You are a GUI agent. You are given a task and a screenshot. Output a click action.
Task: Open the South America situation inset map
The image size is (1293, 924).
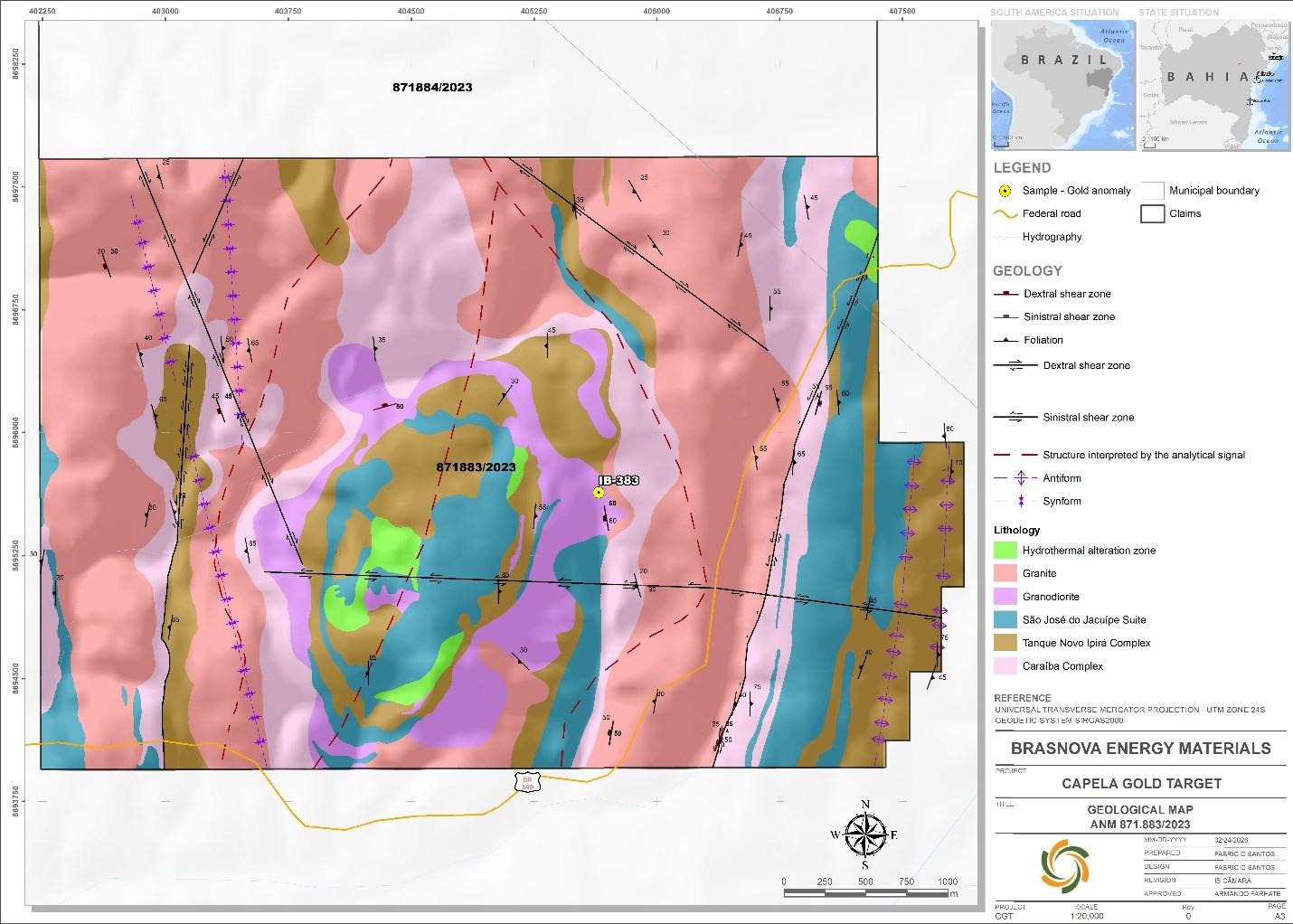(x=1062, y=84)
